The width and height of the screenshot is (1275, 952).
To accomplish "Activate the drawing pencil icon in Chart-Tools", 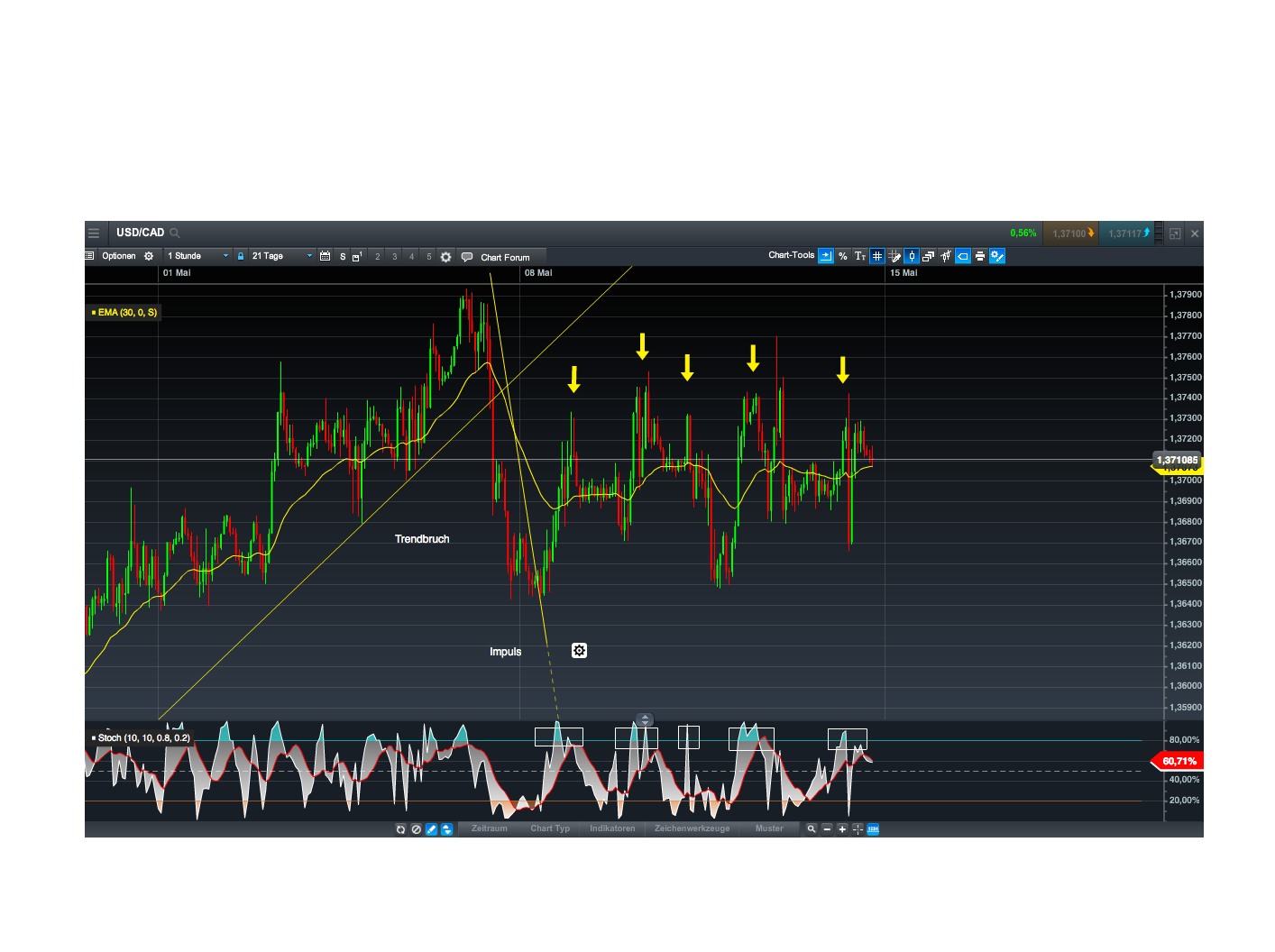I will point(894,256).
